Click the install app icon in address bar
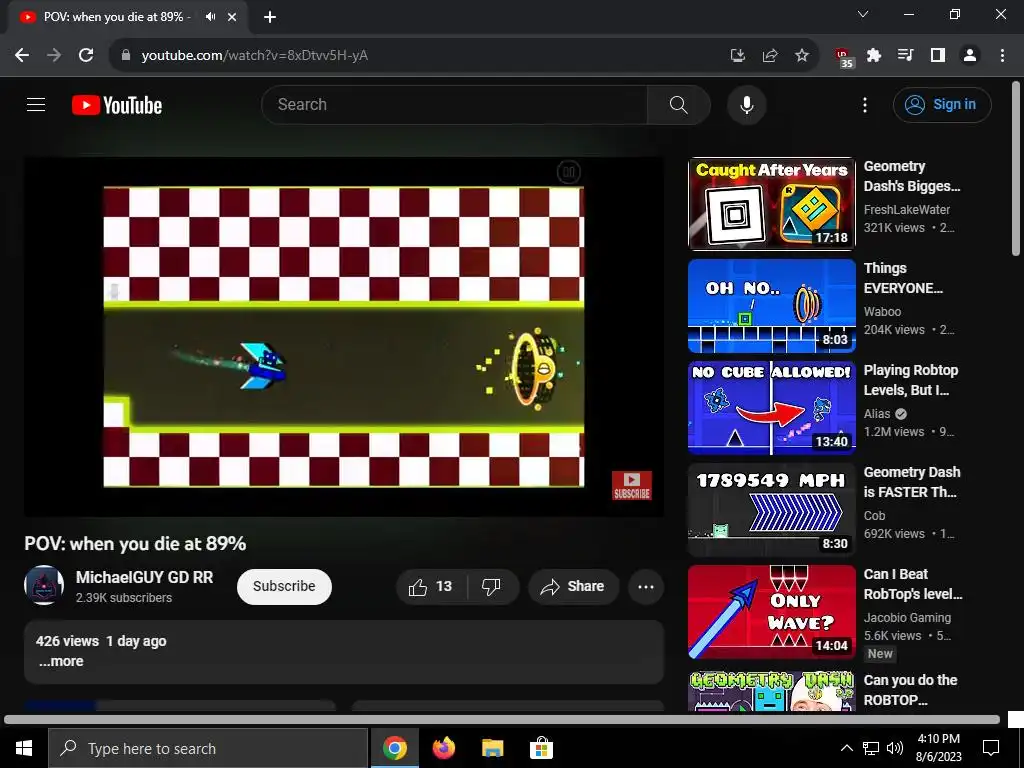The image size is (1024, 768). tap(737, 56)
